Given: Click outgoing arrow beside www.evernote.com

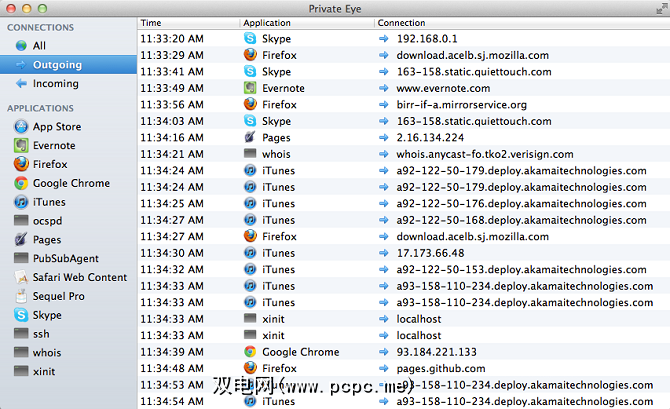Looking at the screenshot, I should pos(384,88).
